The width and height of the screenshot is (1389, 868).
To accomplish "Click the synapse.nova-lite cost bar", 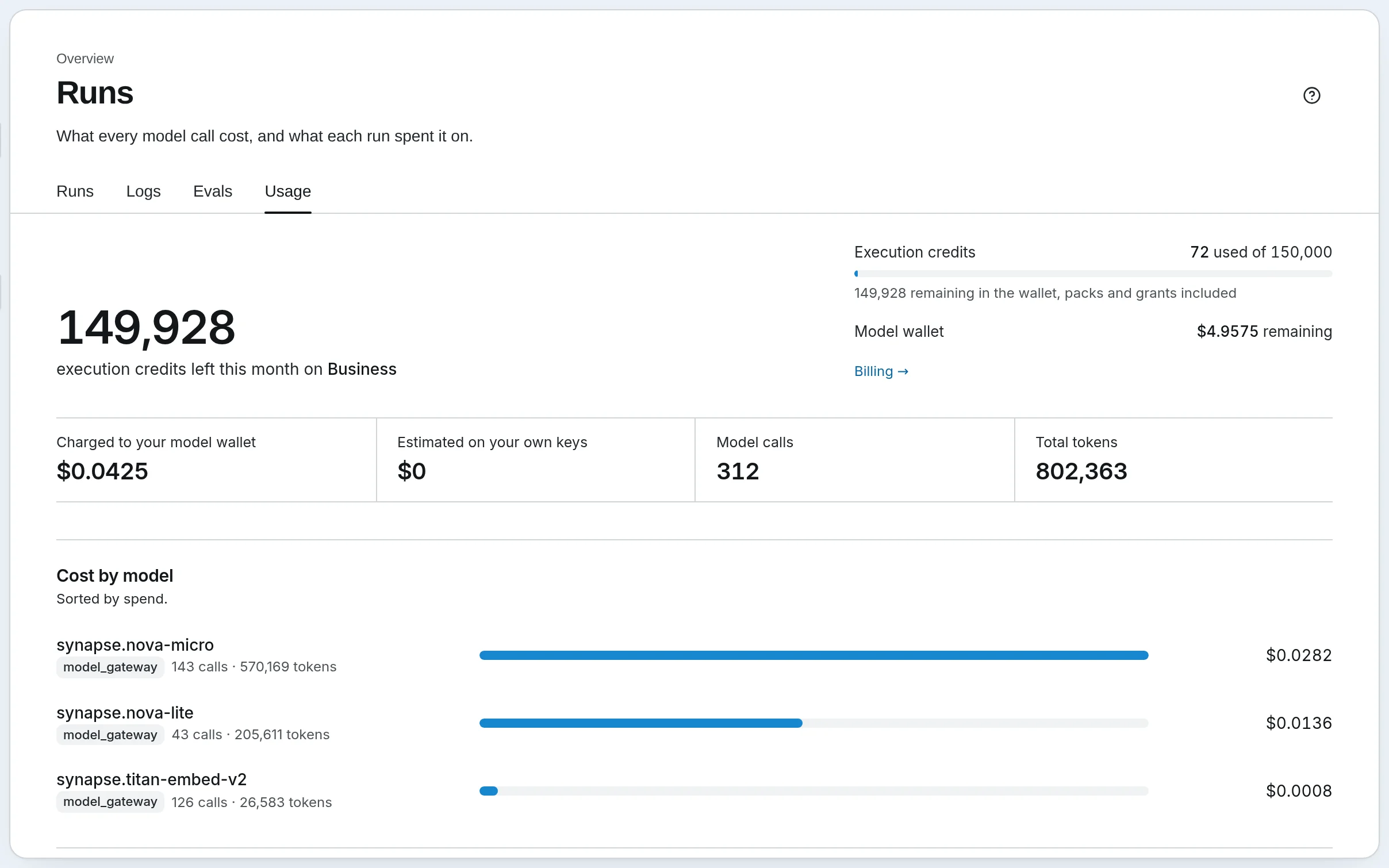I will coord(814,723).
